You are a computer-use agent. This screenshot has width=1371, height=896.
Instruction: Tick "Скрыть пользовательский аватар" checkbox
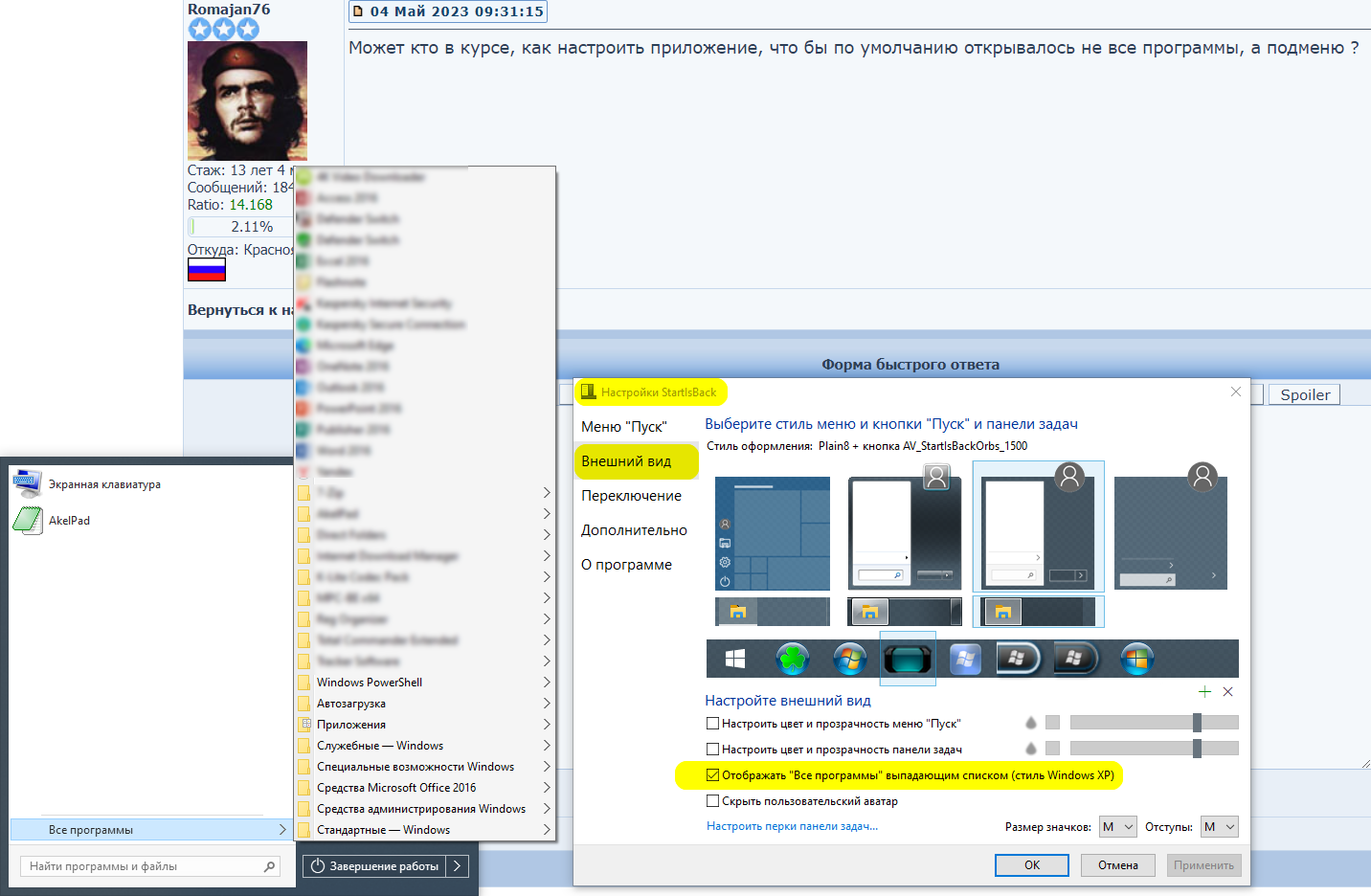point(712,801)
